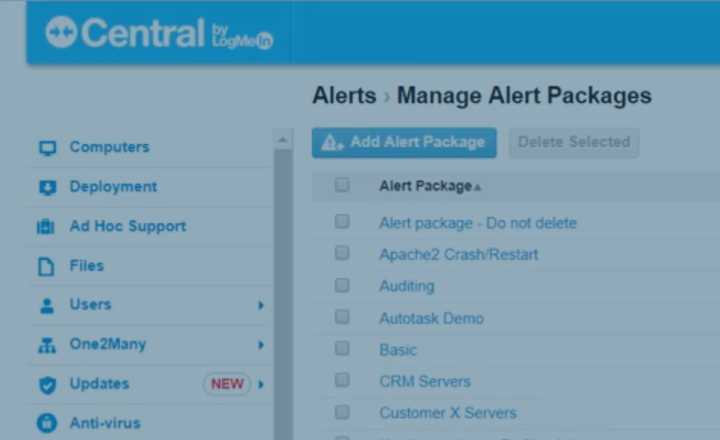Open Deployment via its download icon
This screenshot has height=440, width=720.
click(x=47, y=187)
